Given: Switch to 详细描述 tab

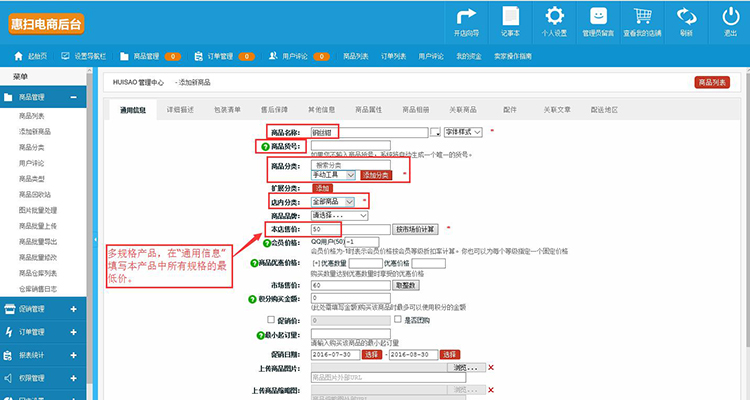Looking at the screenshot, I should (180, 110).
